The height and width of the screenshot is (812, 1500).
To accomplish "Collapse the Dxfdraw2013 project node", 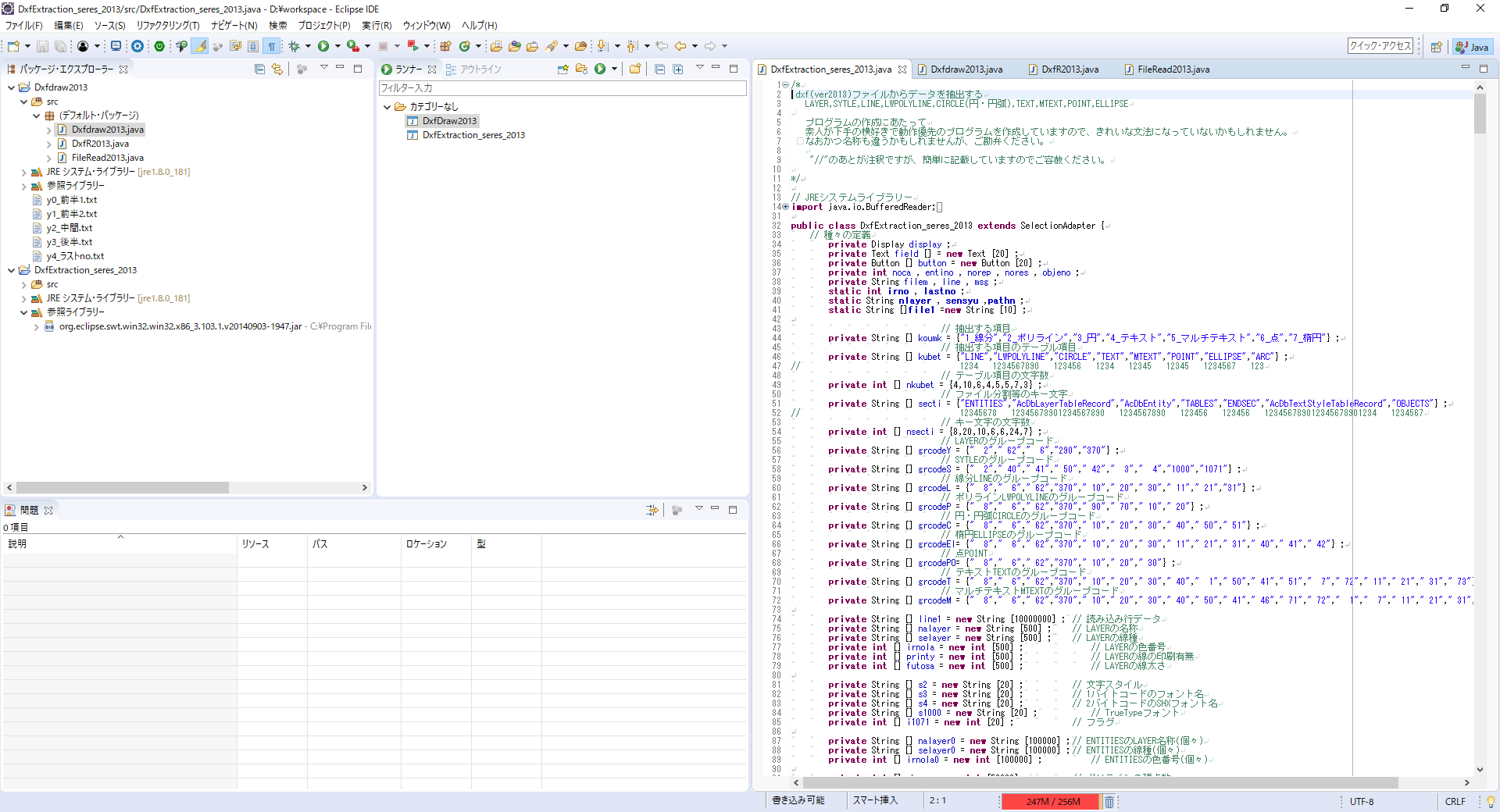I will [x=11, y=87].
